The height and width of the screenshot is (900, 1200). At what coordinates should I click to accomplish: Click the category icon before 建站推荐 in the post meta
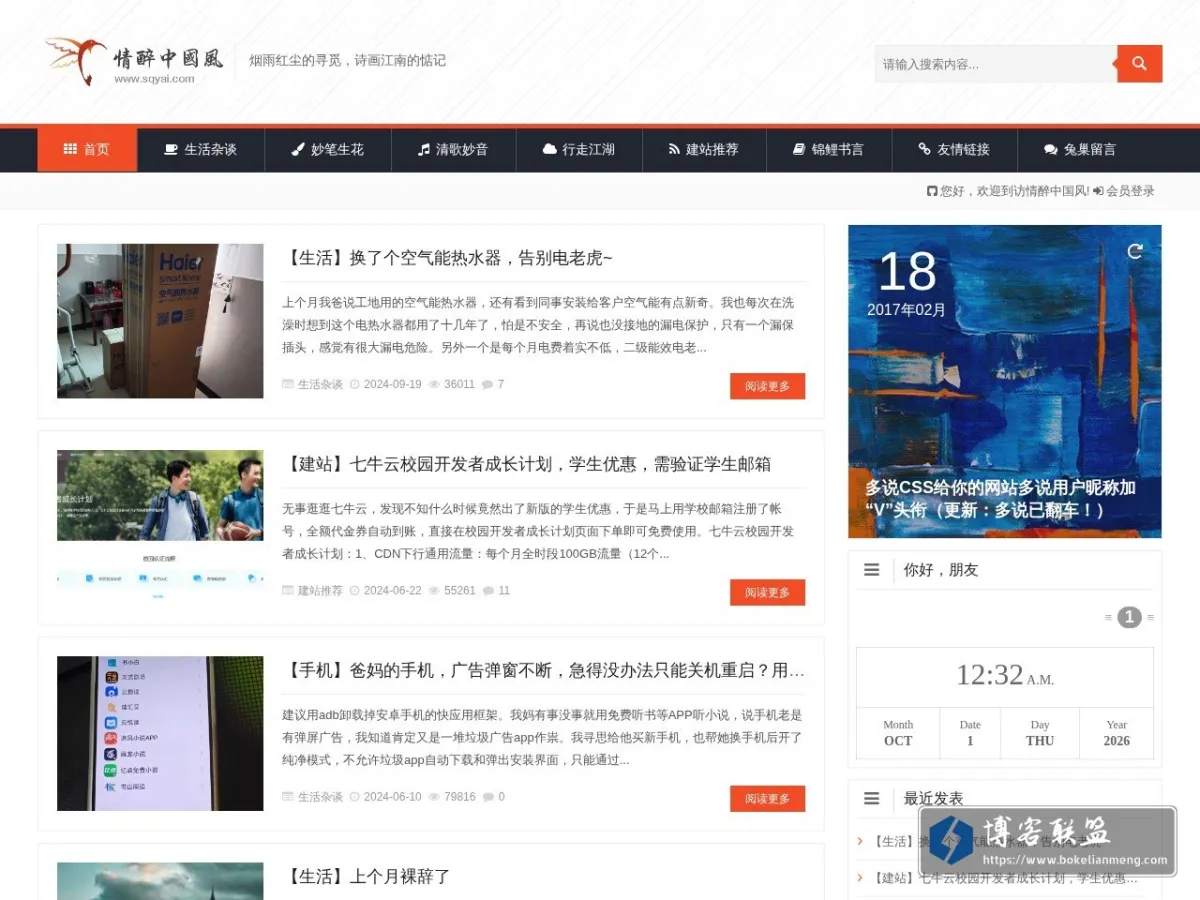pyautogui.click(x=289, y=591)
